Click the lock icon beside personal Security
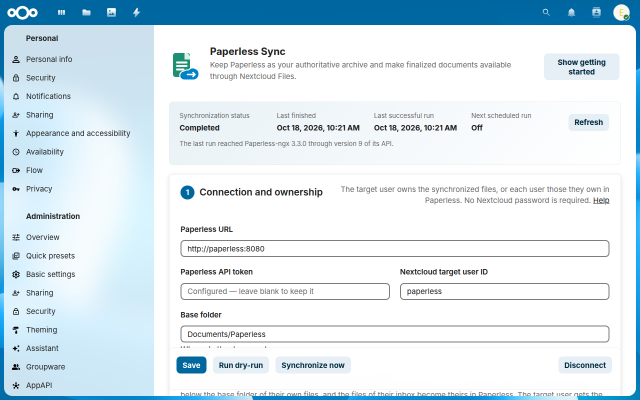Viewport: 640px width, 400px height. pos(16,78)
